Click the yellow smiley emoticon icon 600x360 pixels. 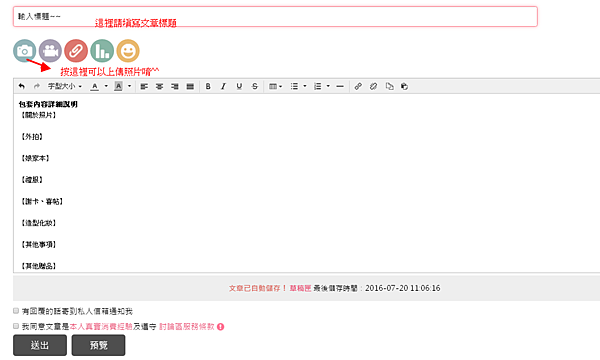(x=128, y=50)
